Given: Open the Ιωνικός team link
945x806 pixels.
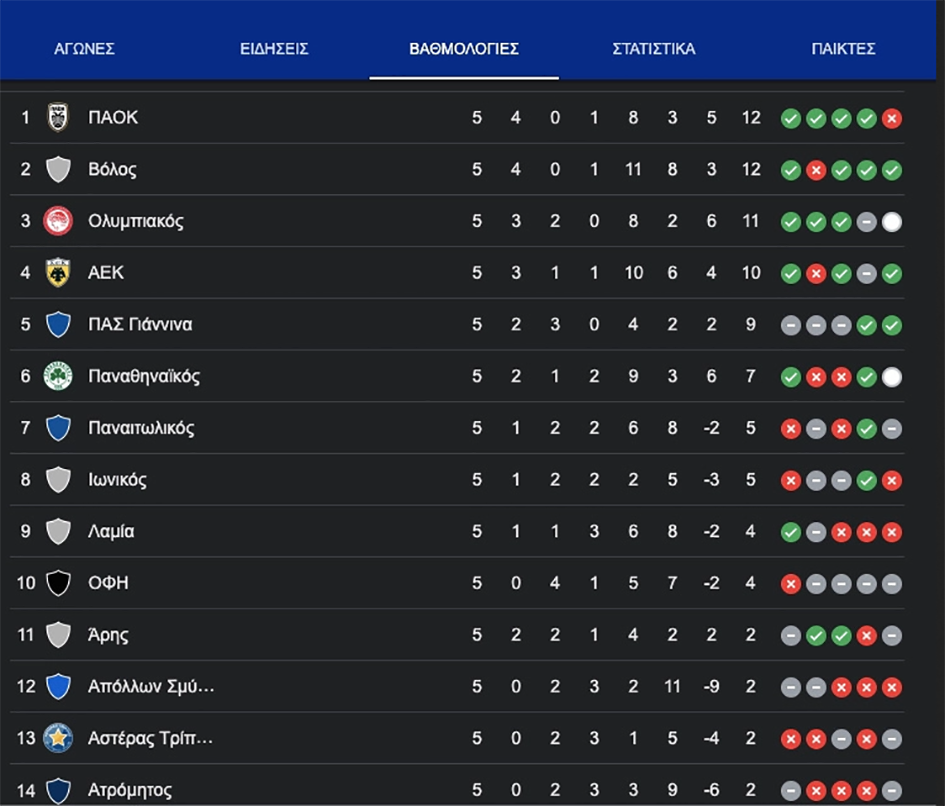Looking at the screenshot, I should click(117, 480).
